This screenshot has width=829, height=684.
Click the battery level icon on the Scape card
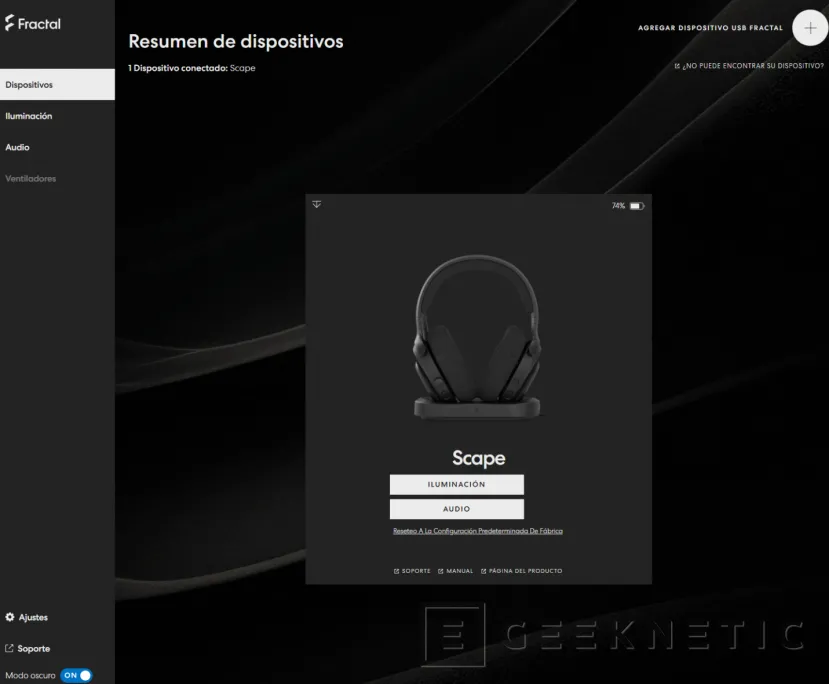636,206
